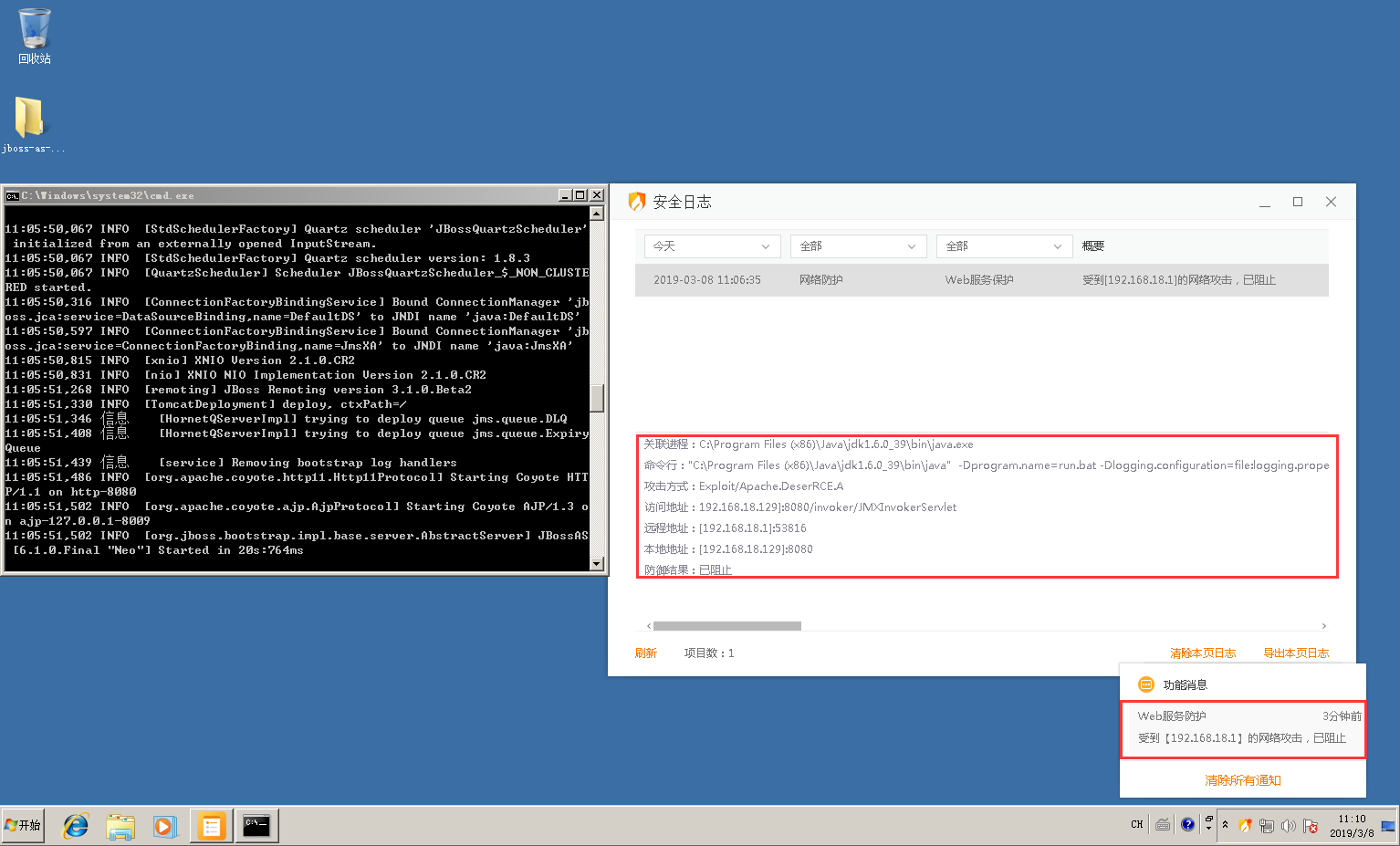Click 刷新 to refresh the log
The height and width of the screenshot is (846, 1400).
[645, 653]
